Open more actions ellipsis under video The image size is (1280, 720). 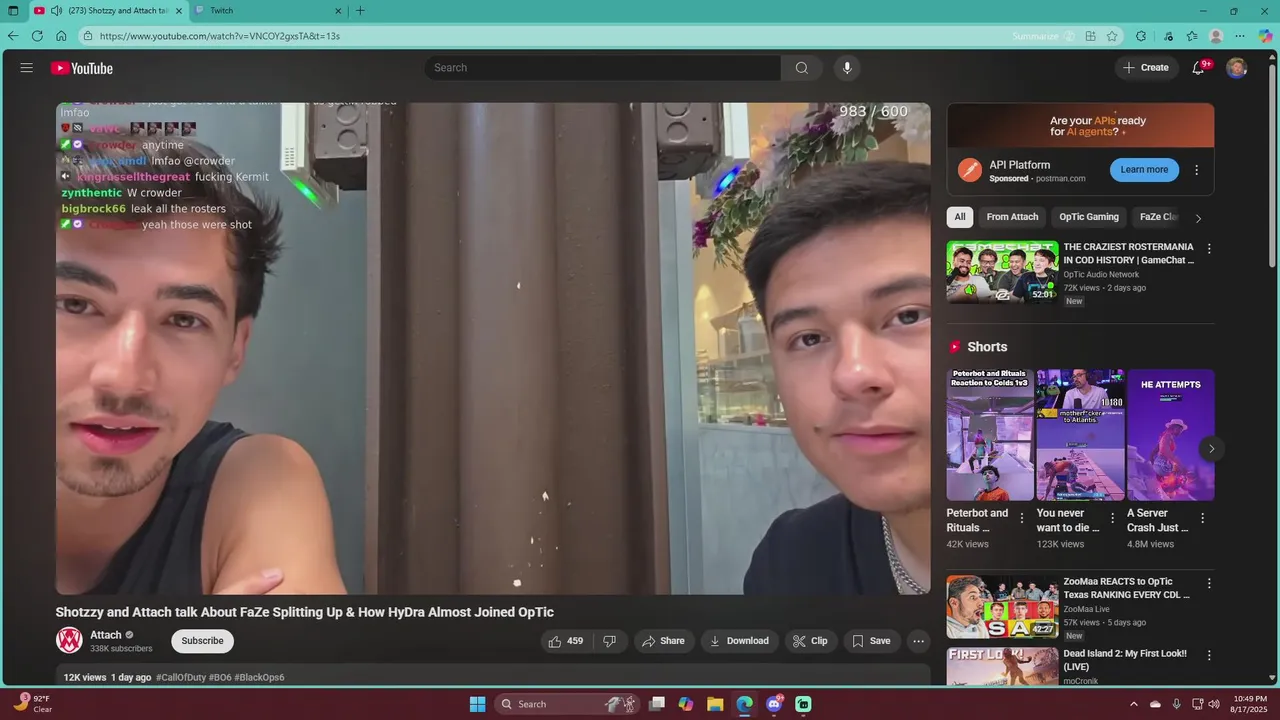point(918,641)
